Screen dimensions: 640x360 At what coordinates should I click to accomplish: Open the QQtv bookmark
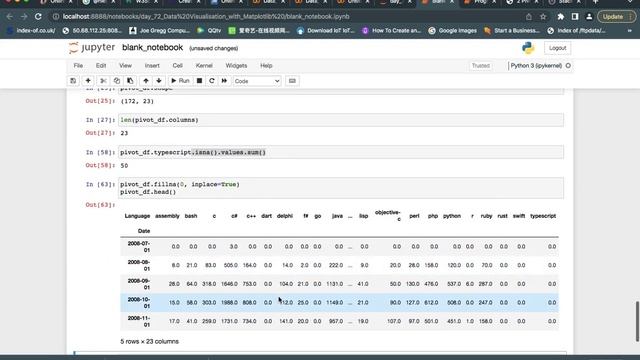click(209, 31)
